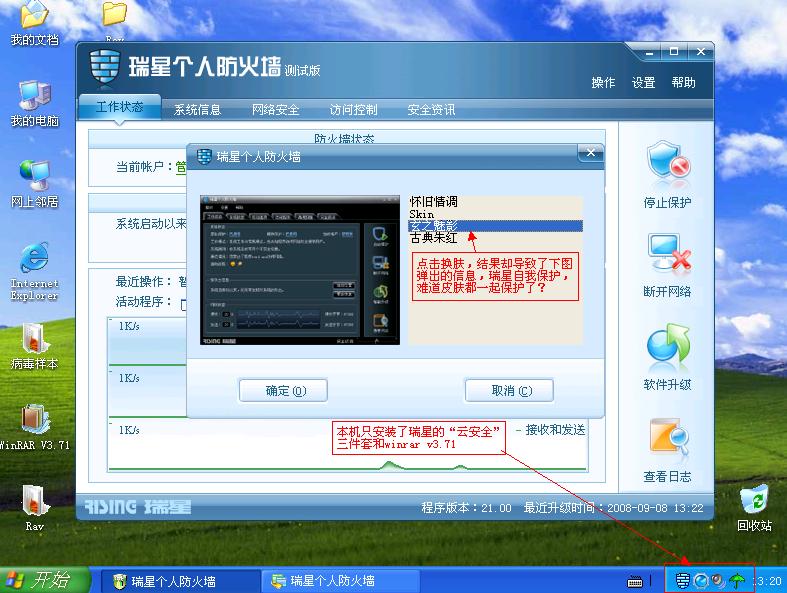Switch to the 工作状态 tab
The width and height of the screenshot is (787, 593).
point(119,107)
